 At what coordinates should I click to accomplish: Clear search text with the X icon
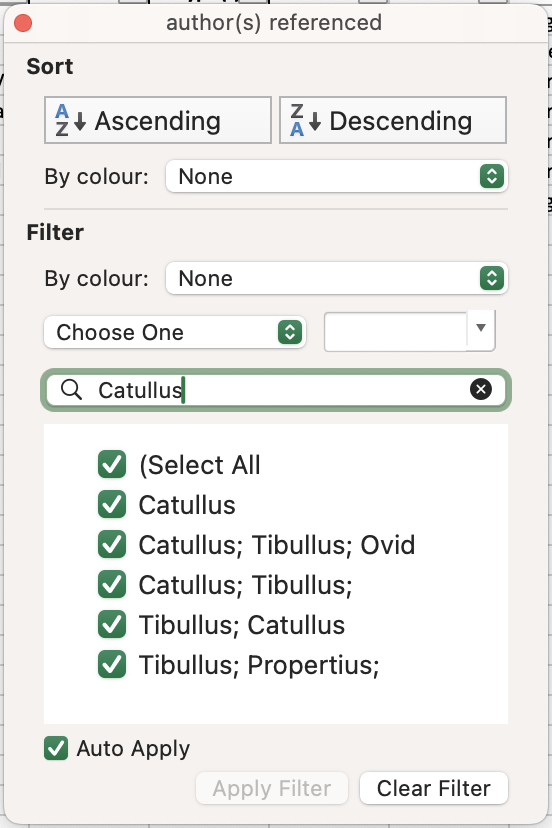tap(481, 390)
